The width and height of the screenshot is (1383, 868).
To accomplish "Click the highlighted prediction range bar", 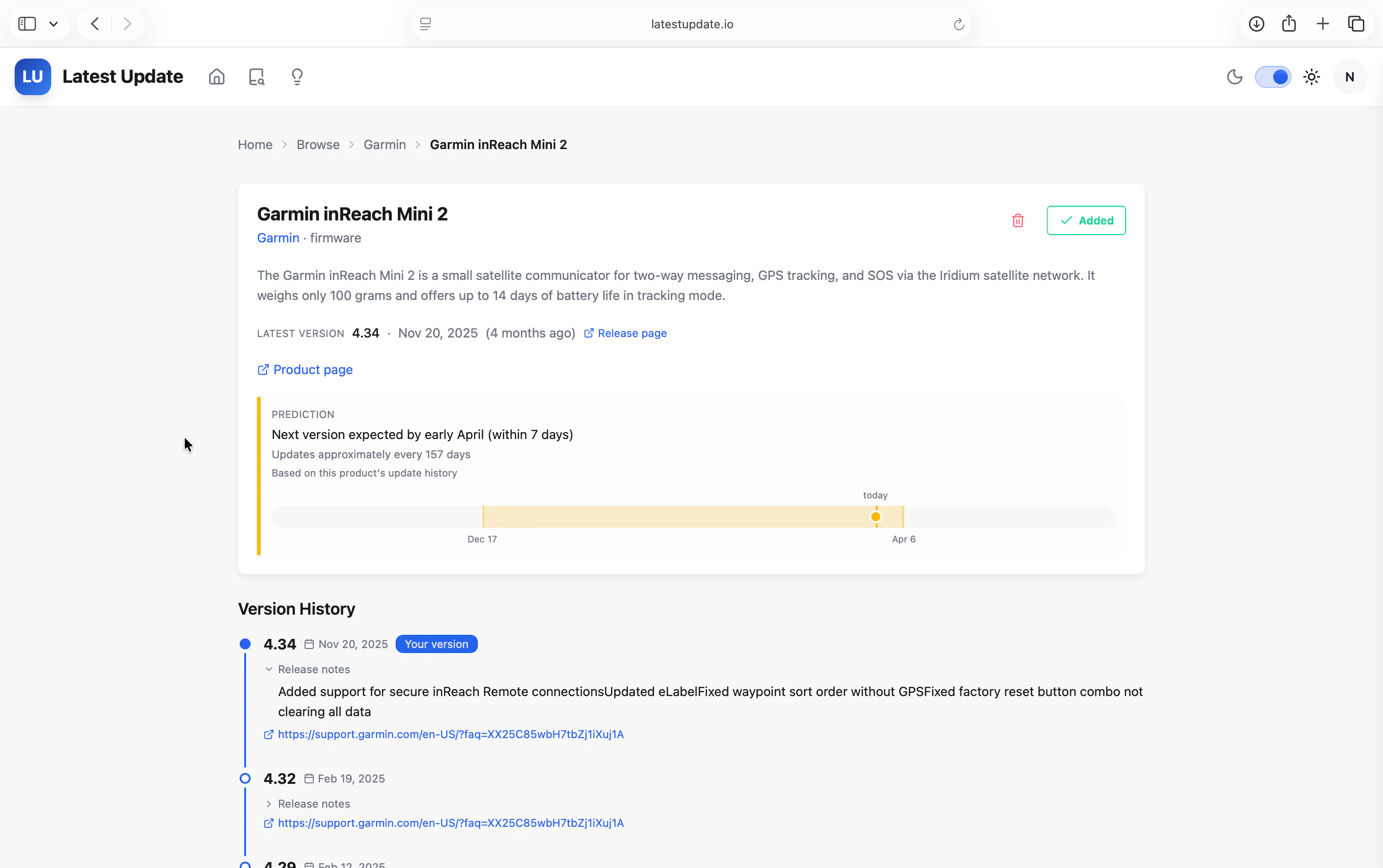I will coord(693,517).
